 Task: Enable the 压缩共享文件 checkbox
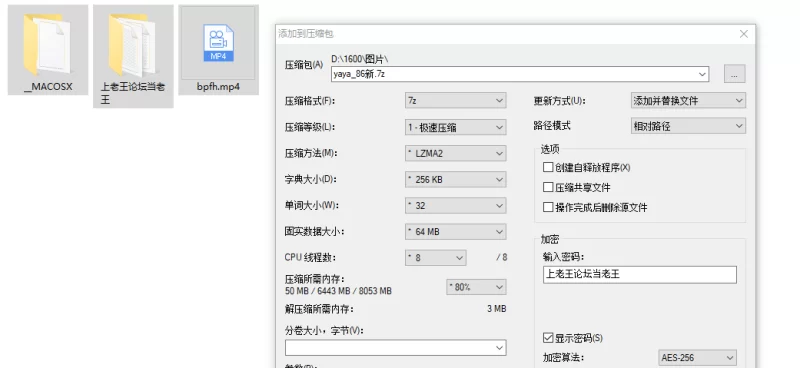coord(548,187)
